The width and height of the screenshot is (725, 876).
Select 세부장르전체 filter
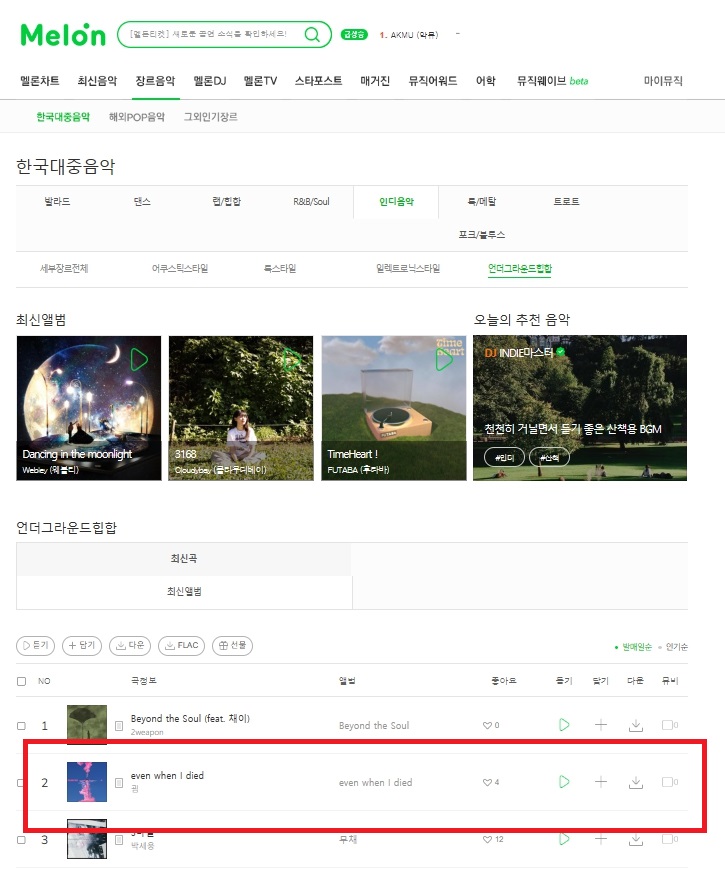tap(64, 269)
